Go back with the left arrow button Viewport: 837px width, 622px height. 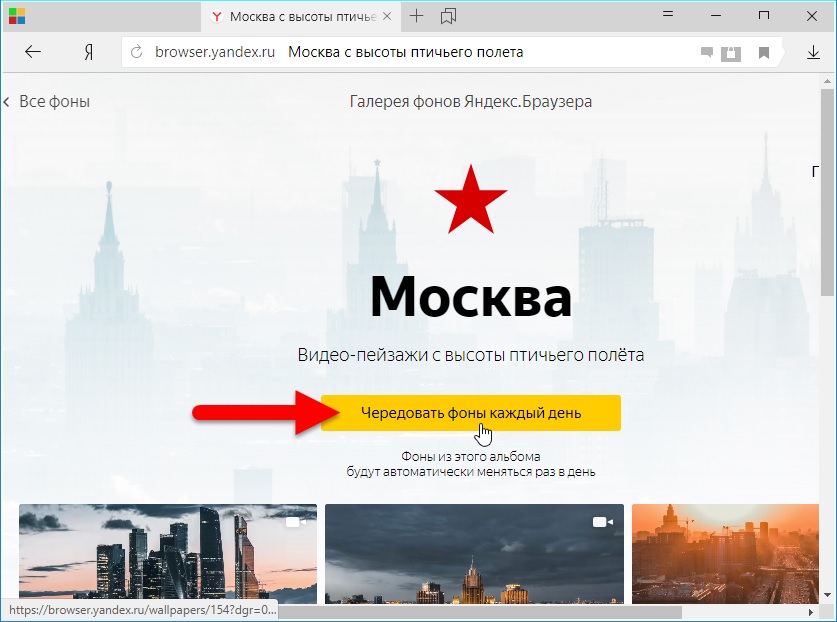(x=33, y=52)
